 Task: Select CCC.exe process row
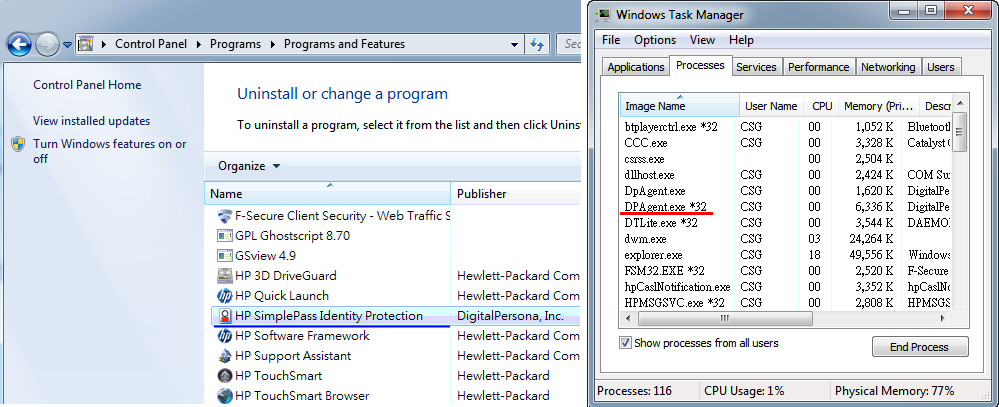[786, 143]
